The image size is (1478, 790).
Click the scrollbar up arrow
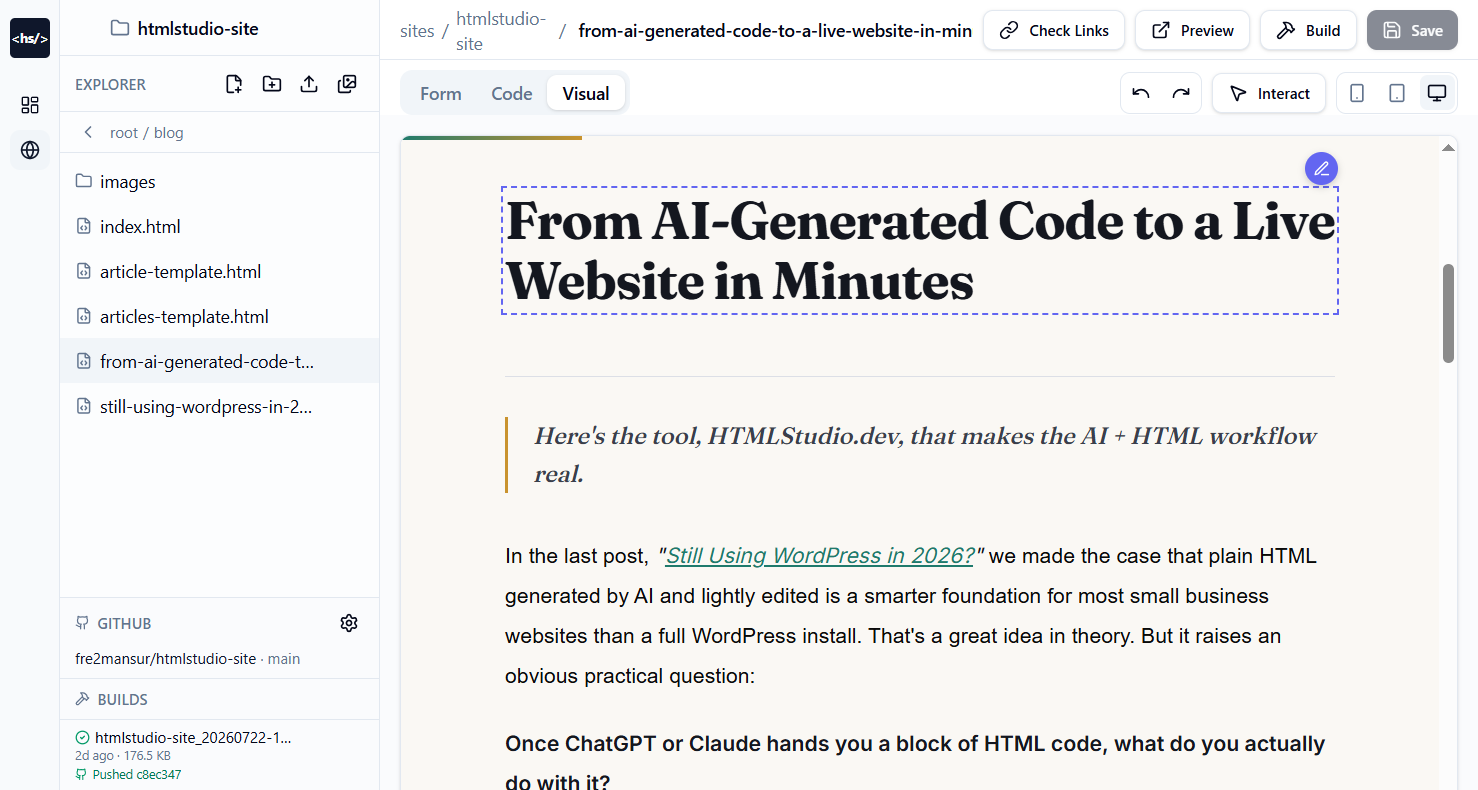1448,148
